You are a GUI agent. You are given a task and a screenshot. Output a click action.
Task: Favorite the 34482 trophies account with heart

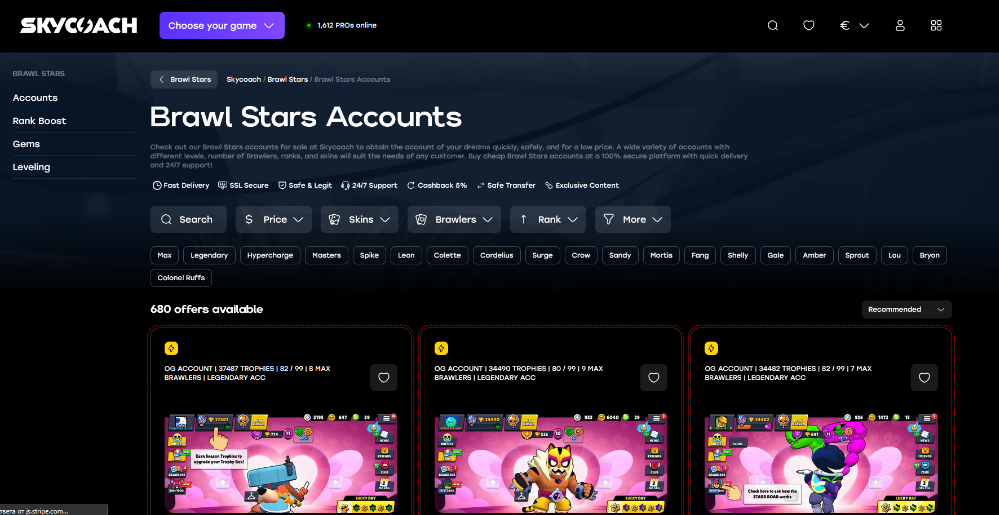(x=924, y=377)
